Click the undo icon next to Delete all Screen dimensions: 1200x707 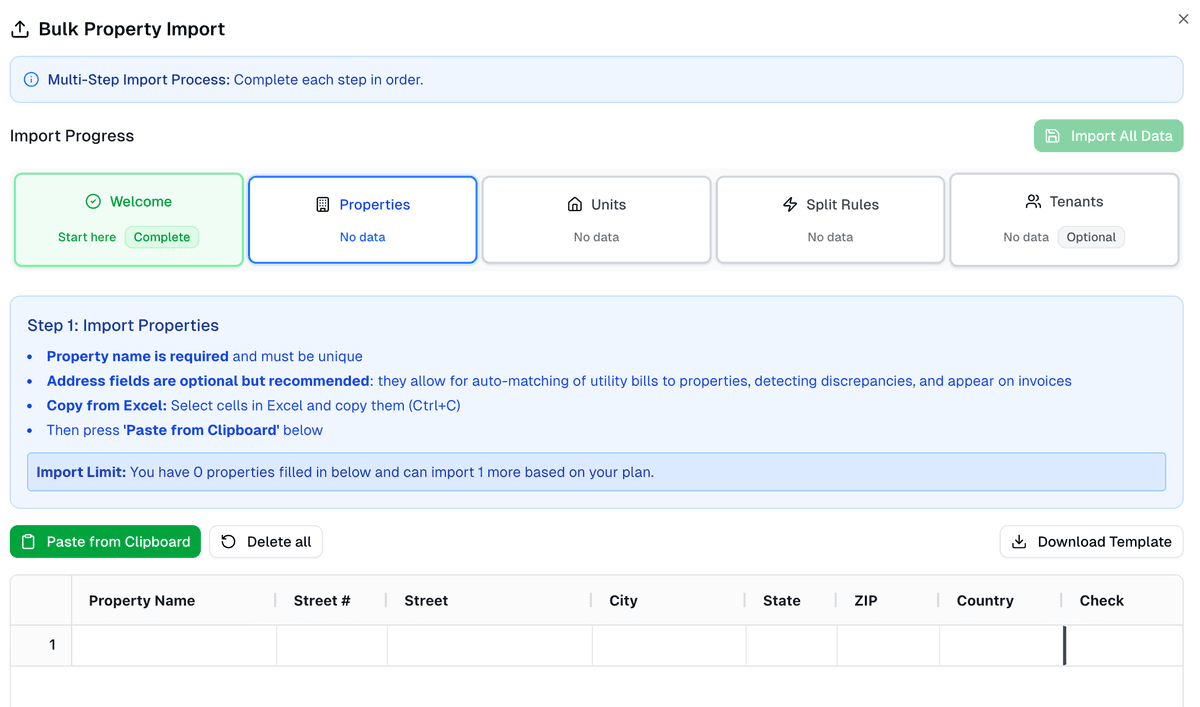[227, 541]
